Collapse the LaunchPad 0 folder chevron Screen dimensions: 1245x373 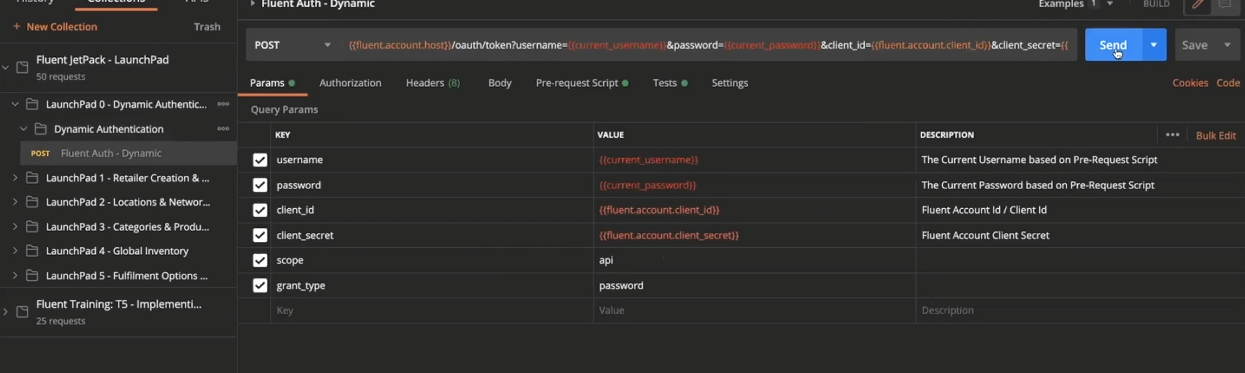[x=15, y=104]
